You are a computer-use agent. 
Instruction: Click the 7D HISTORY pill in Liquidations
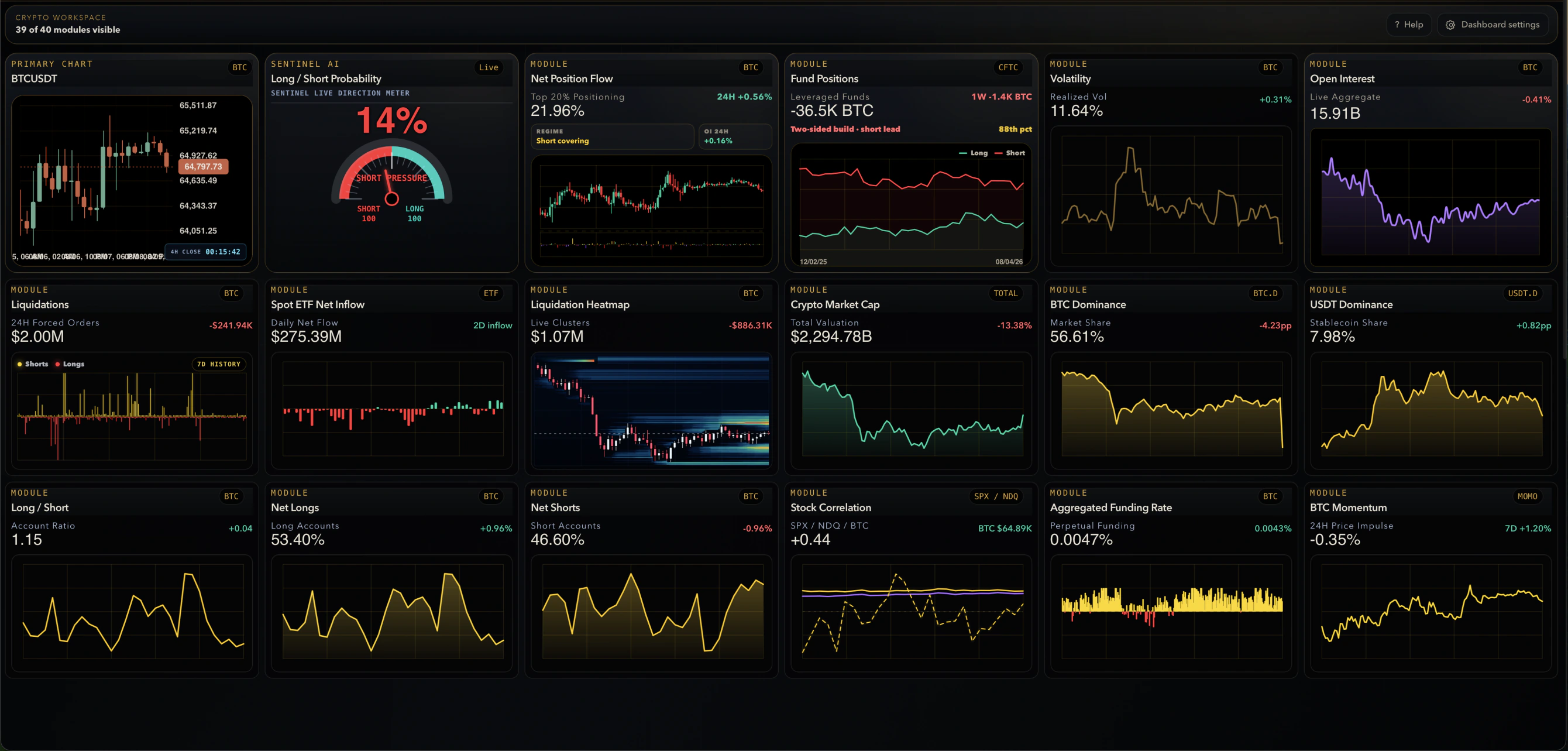(x=219, y=364)
